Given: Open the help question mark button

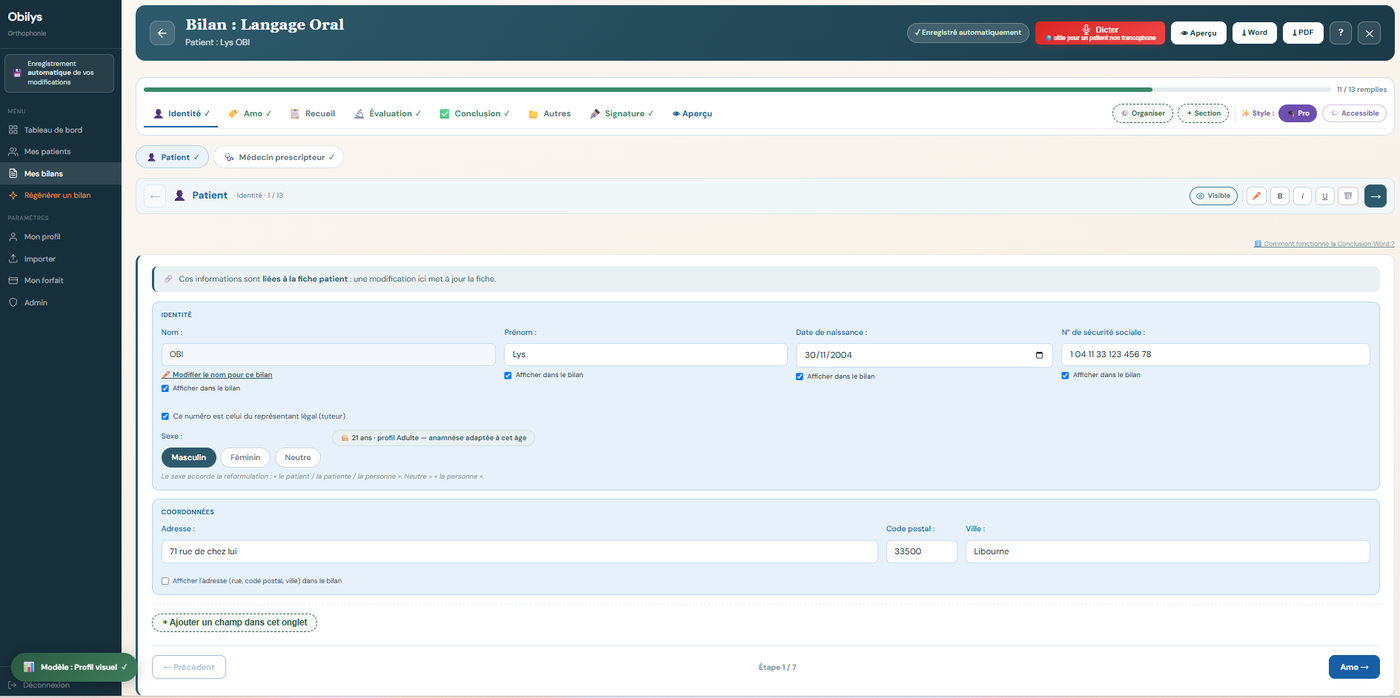Looking at the screenshot, I should pyautogui.click(x=1340, y=33).
